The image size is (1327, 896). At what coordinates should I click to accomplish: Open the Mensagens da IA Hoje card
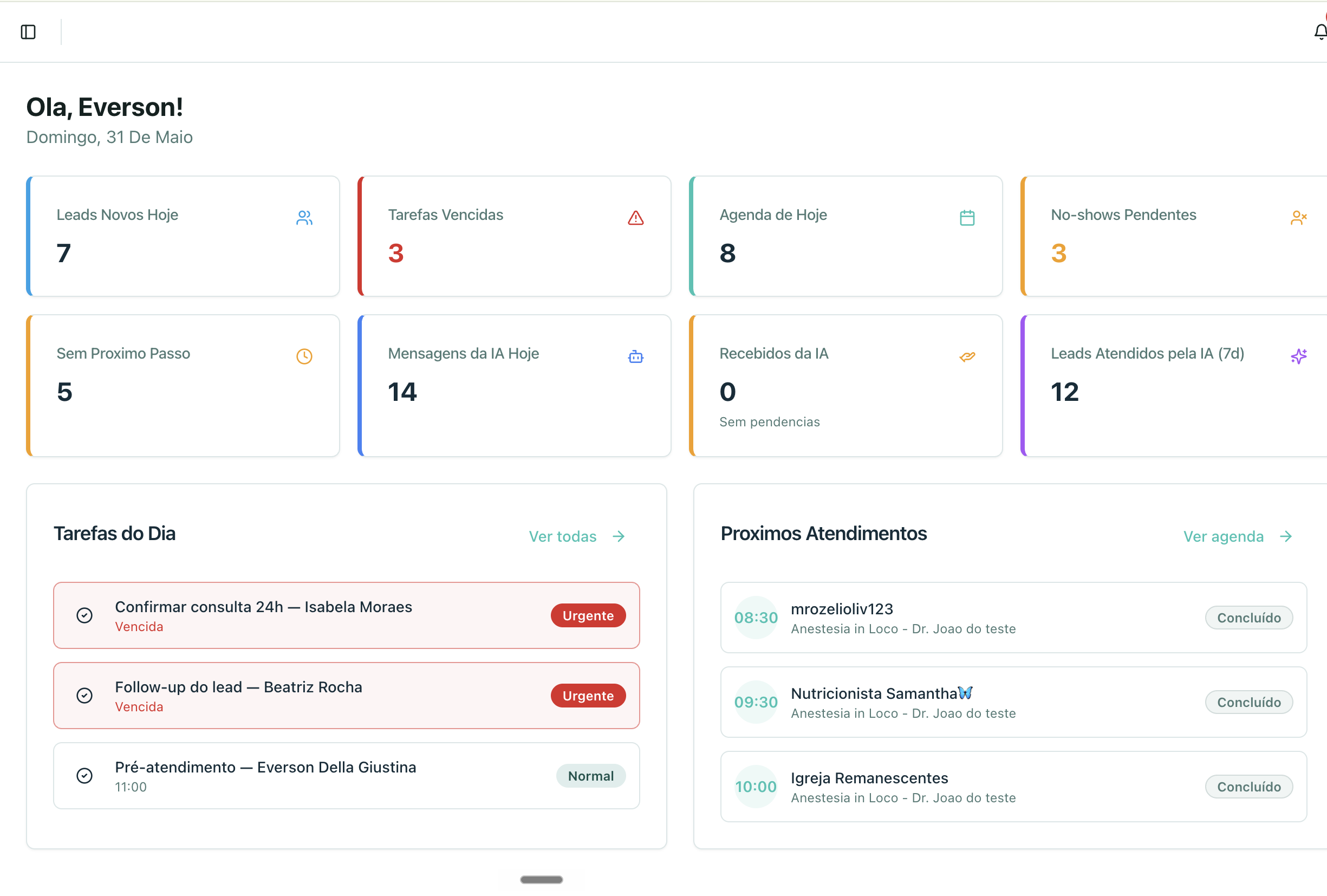pyautogui.click(x=514, y=386)
